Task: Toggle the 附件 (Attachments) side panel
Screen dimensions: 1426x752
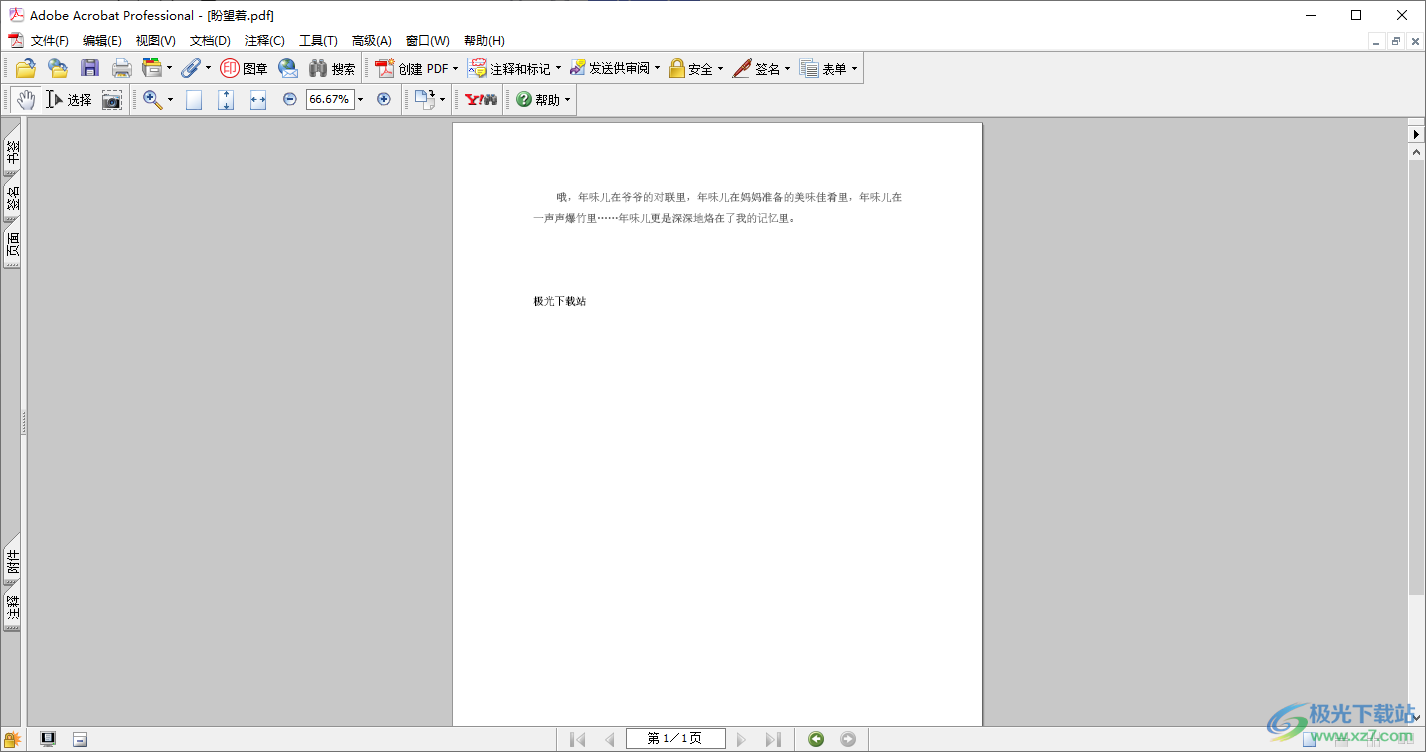Action: click(x=12, y=566)
